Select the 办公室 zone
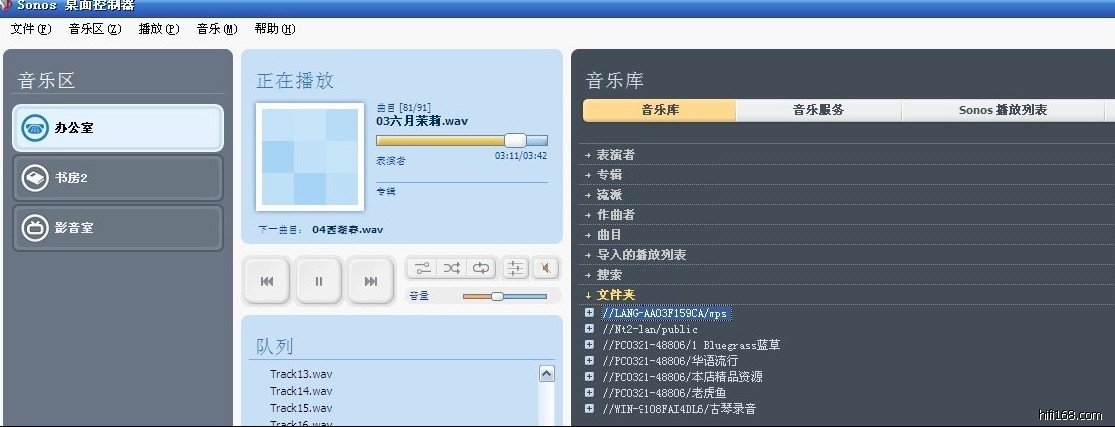The height and width of the screenshot is (427, 1115). point(118,128)
